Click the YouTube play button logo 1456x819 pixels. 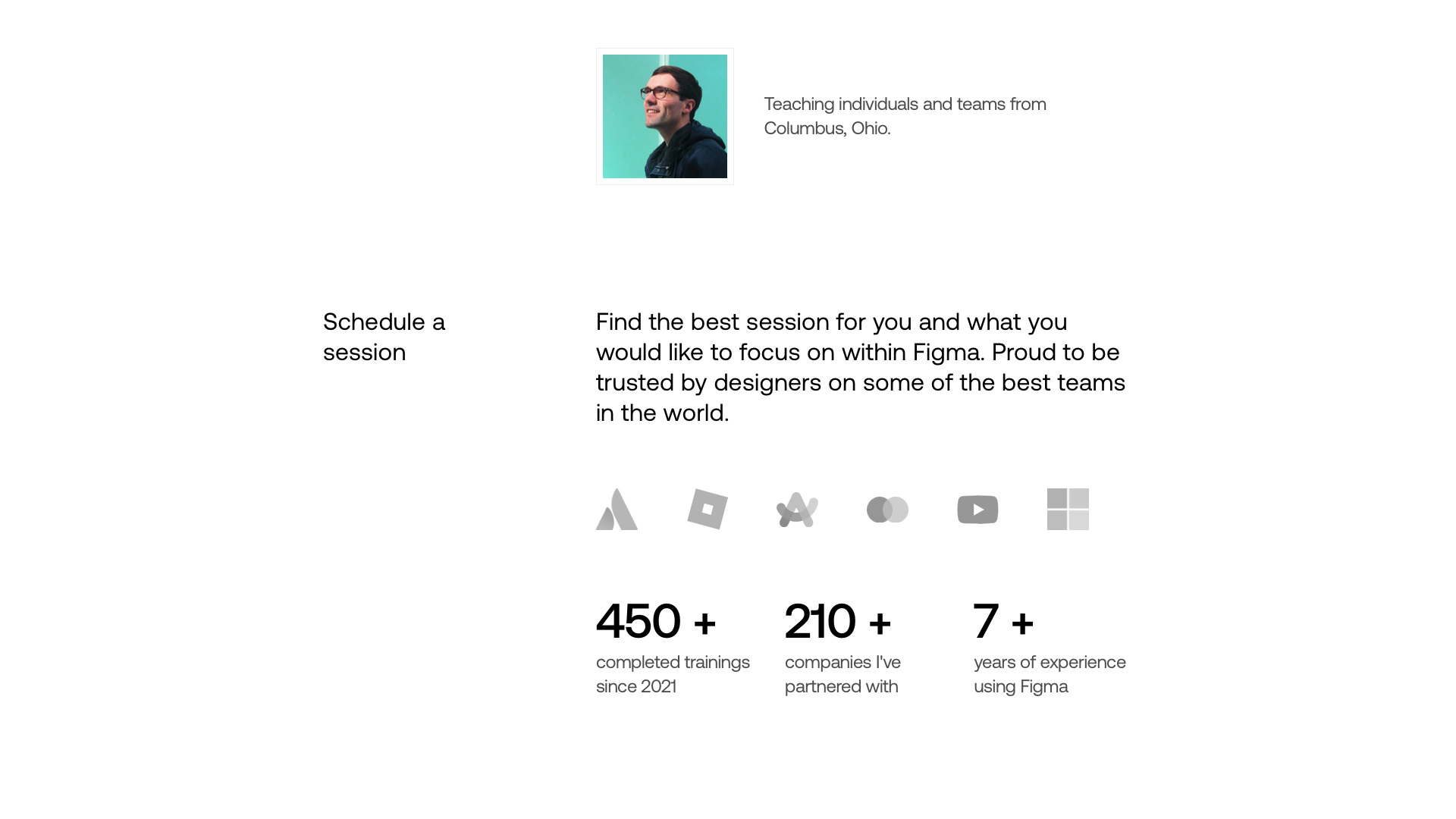pos(977,510)
